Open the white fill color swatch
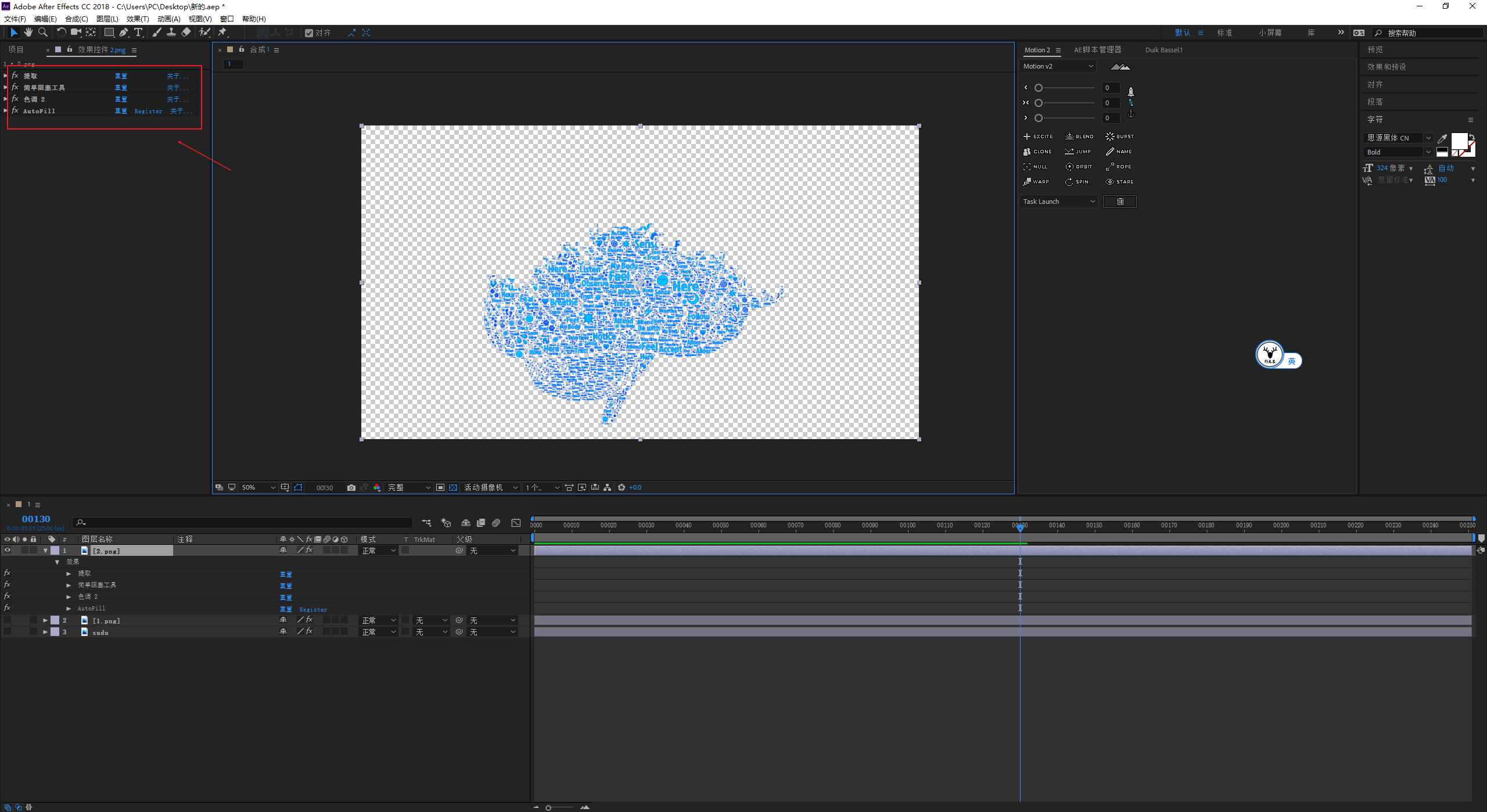This screenshot has width=1487, height=812. (1459, 141)
